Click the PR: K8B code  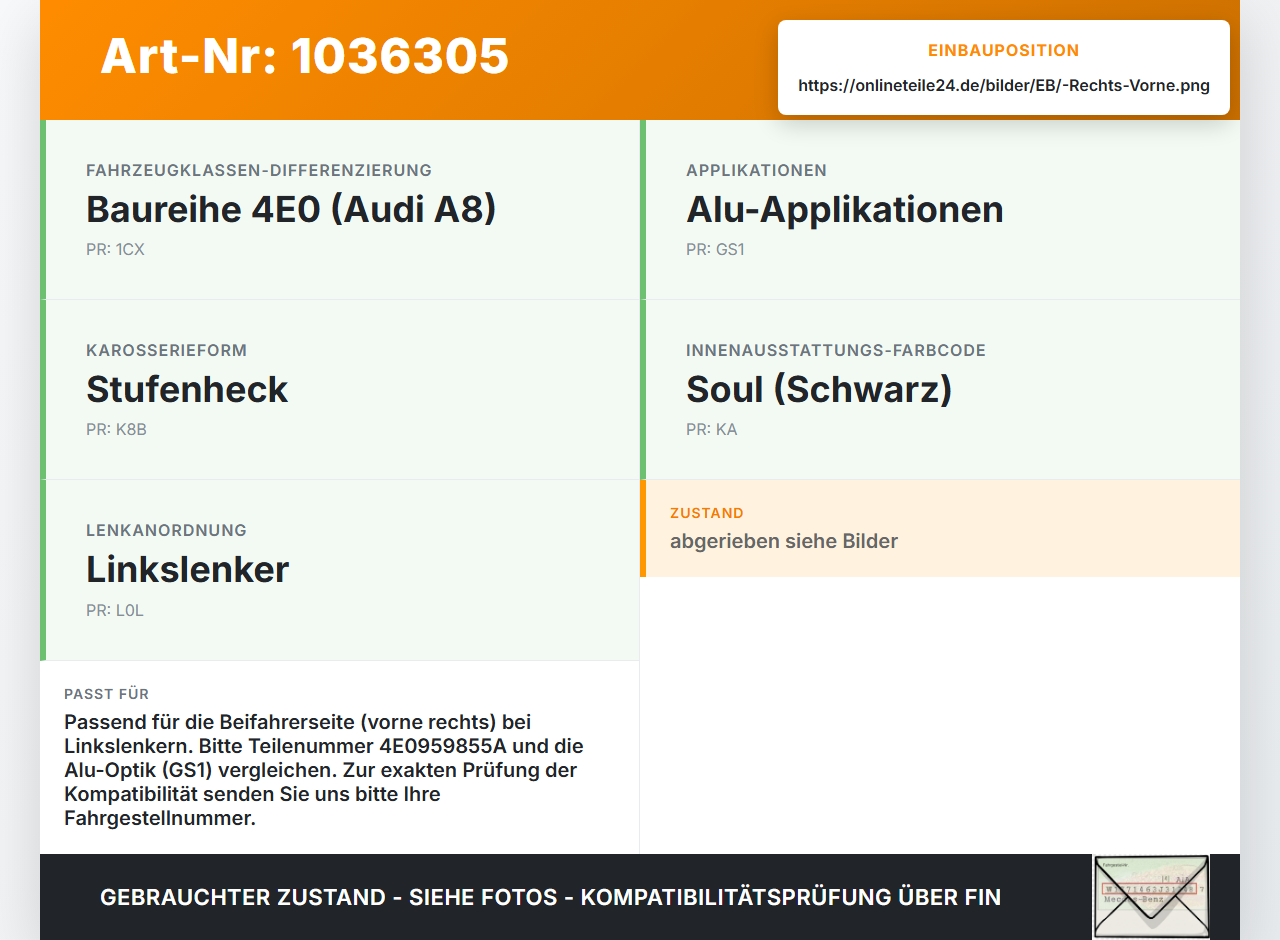(x=116, y=429)
